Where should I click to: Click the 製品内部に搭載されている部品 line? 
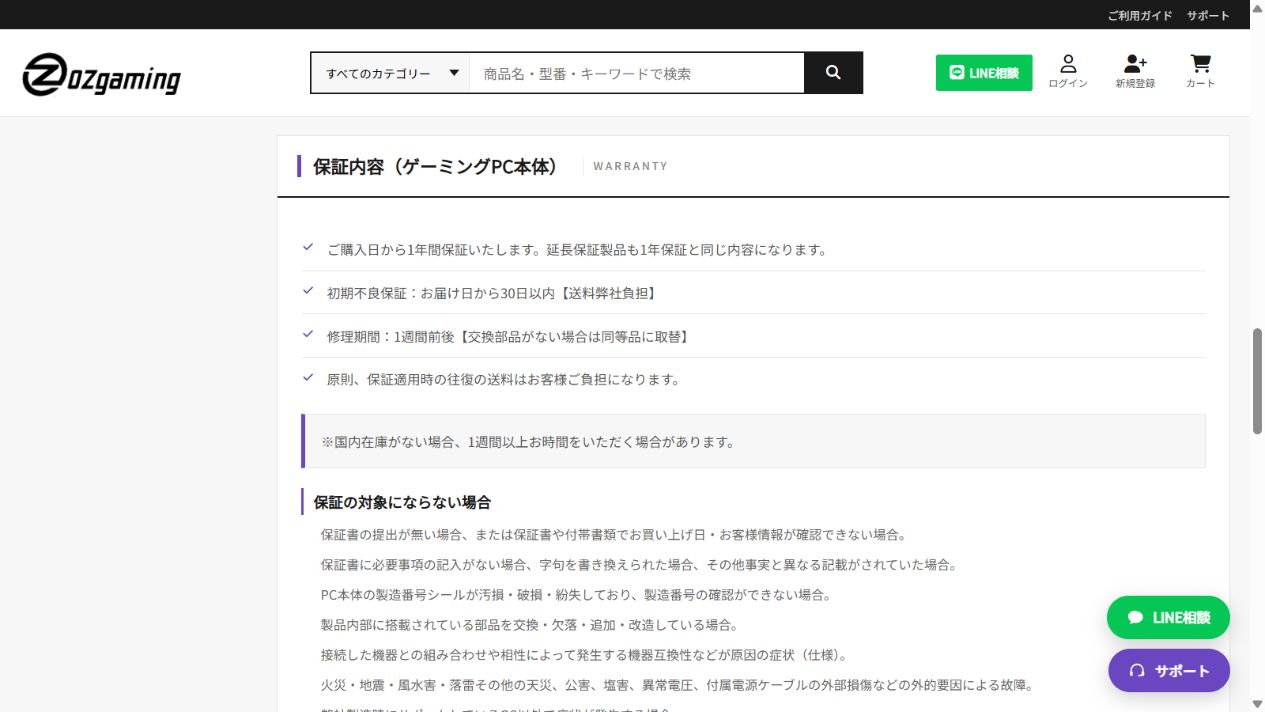[x=529, y=625]
